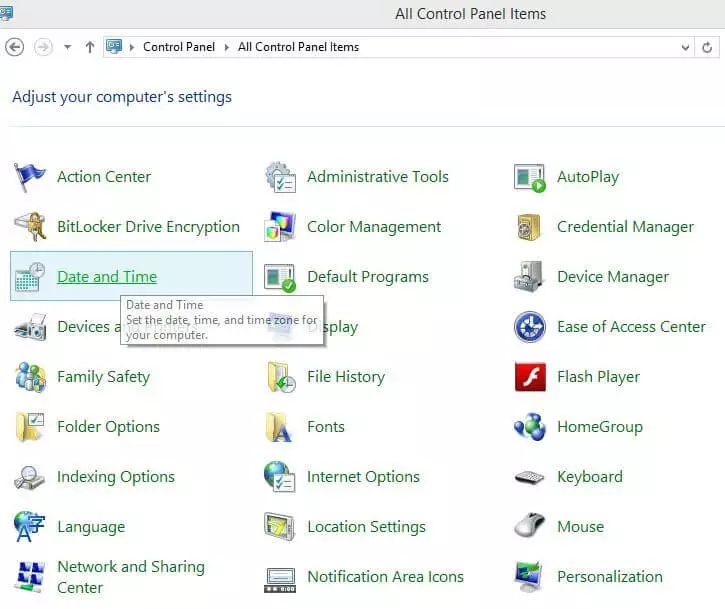Screen dimensions: 725x609
Task: Click the Mouse icon
Action: pos(529,527)
